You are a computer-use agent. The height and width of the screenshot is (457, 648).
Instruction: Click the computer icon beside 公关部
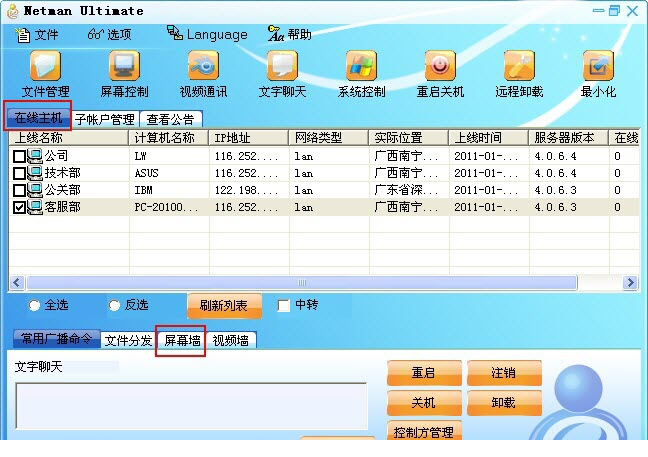pos(35,190)
